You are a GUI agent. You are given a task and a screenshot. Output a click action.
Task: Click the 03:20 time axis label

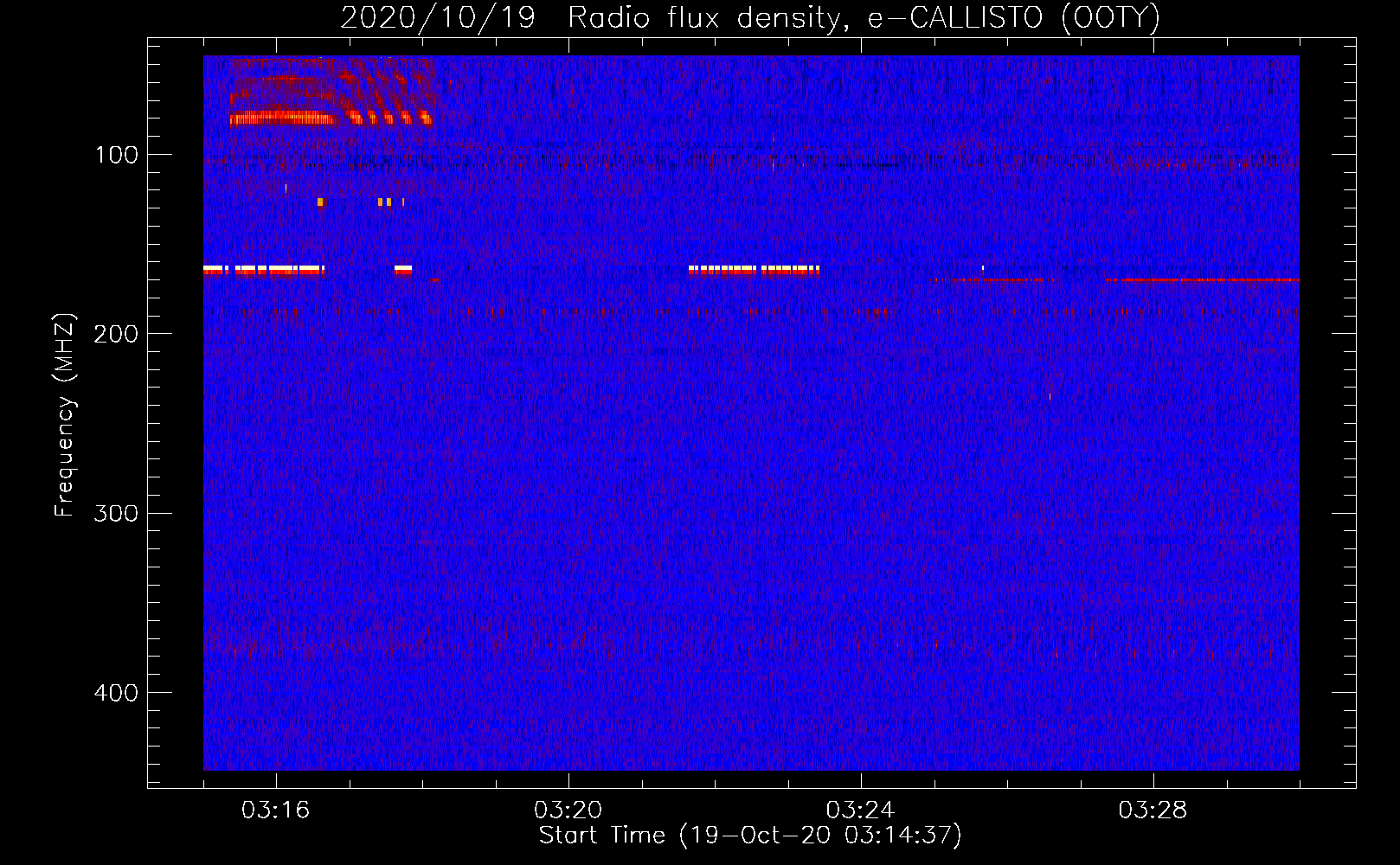(x=568, y=811)
